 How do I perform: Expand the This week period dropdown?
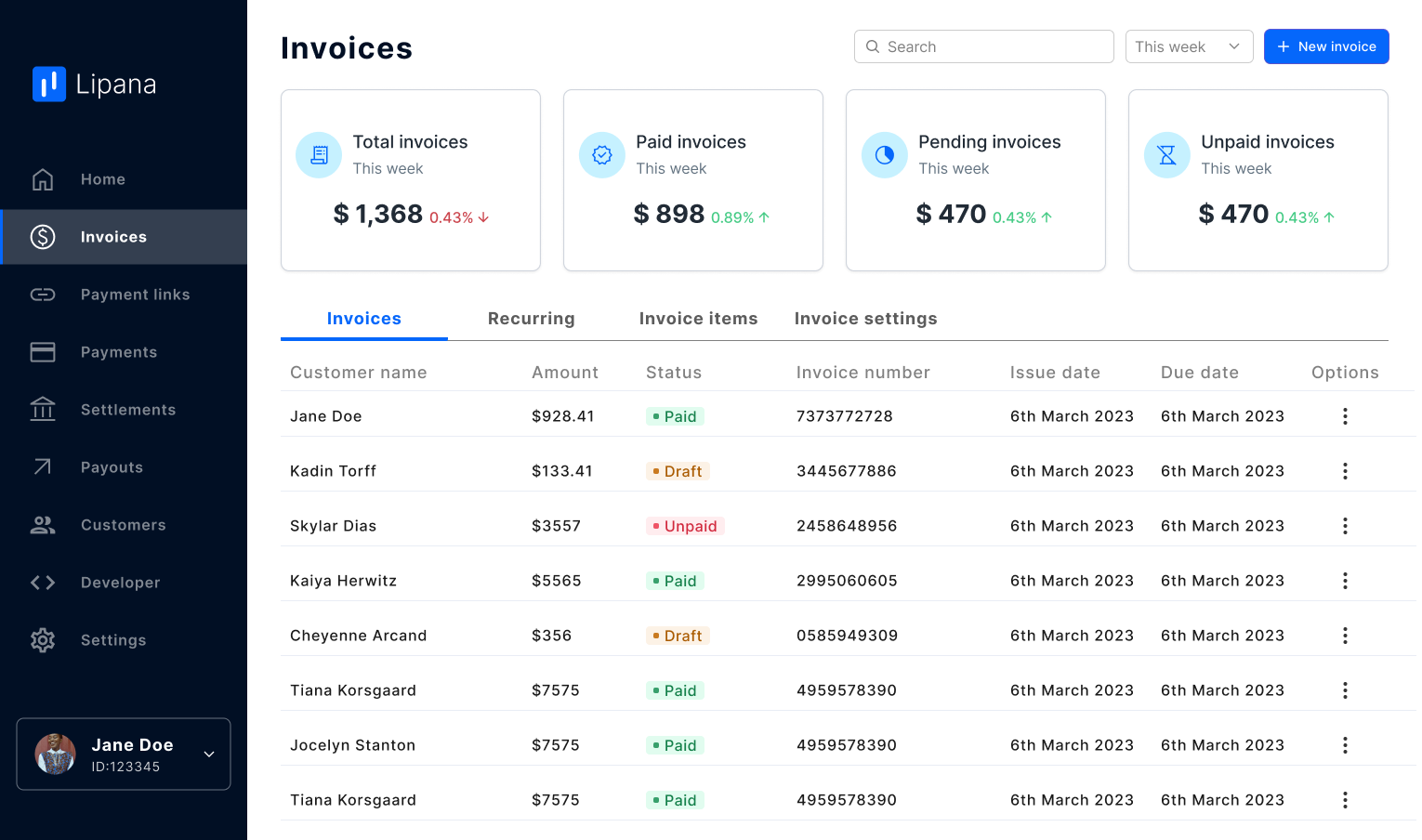(x=1189, y=46)
